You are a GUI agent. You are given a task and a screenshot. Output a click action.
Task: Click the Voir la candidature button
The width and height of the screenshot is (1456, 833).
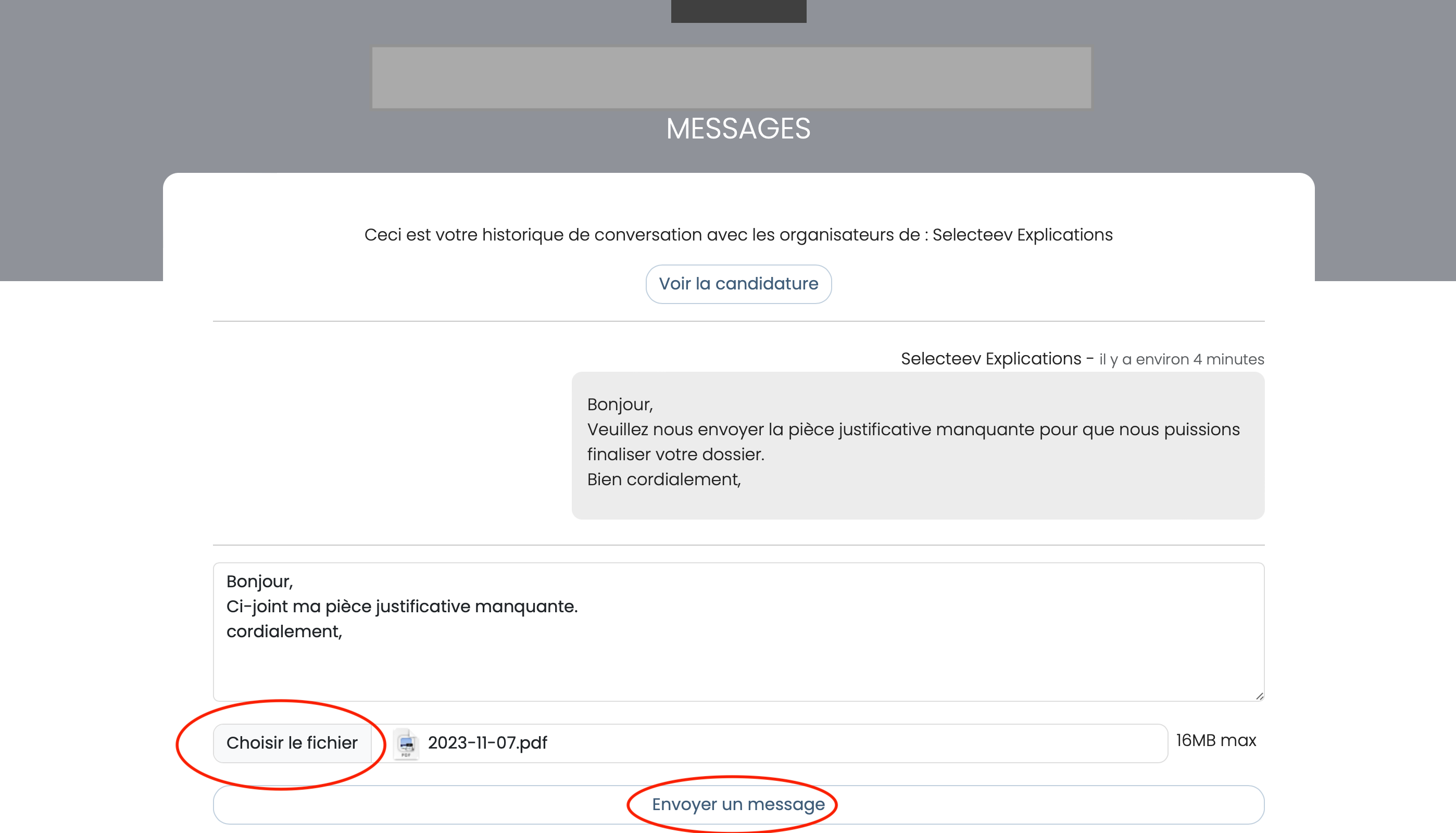point(738,284)
